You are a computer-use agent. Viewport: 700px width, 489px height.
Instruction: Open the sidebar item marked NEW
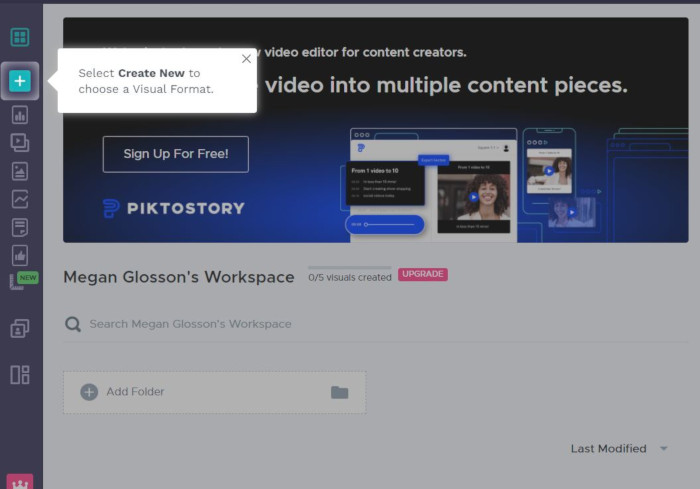[20, 282]
